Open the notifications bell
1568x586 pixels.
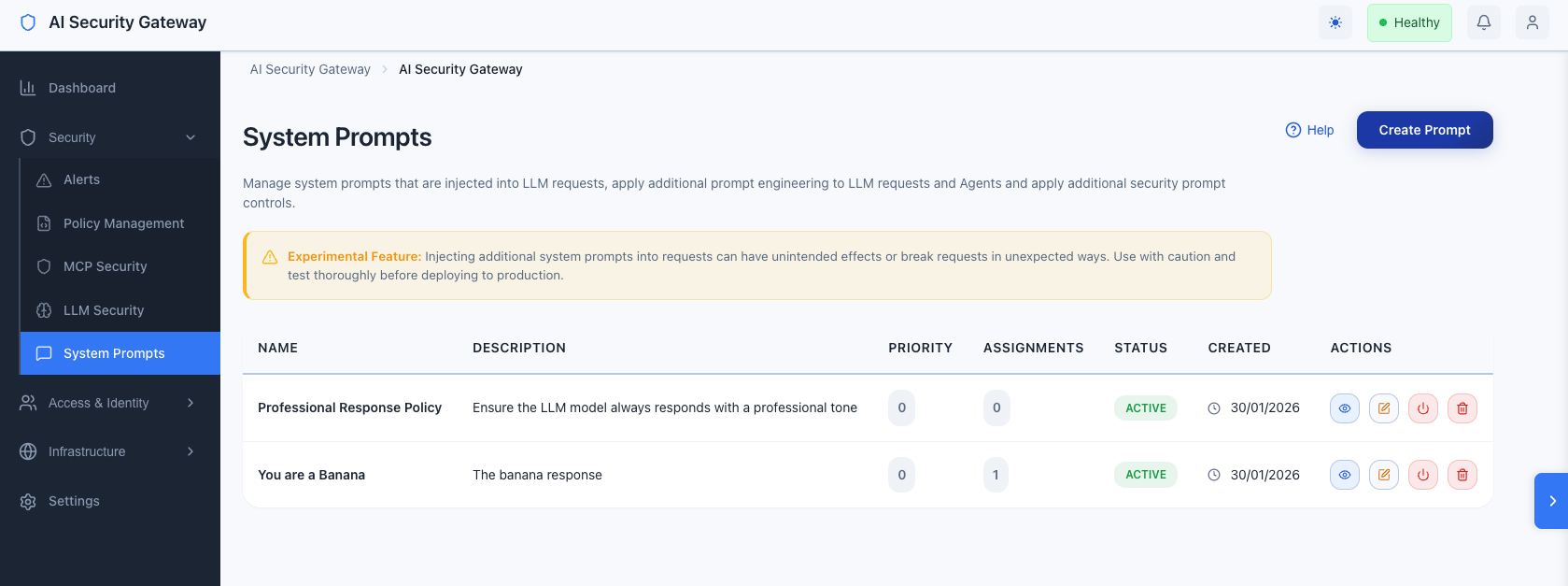[1484, 22]
